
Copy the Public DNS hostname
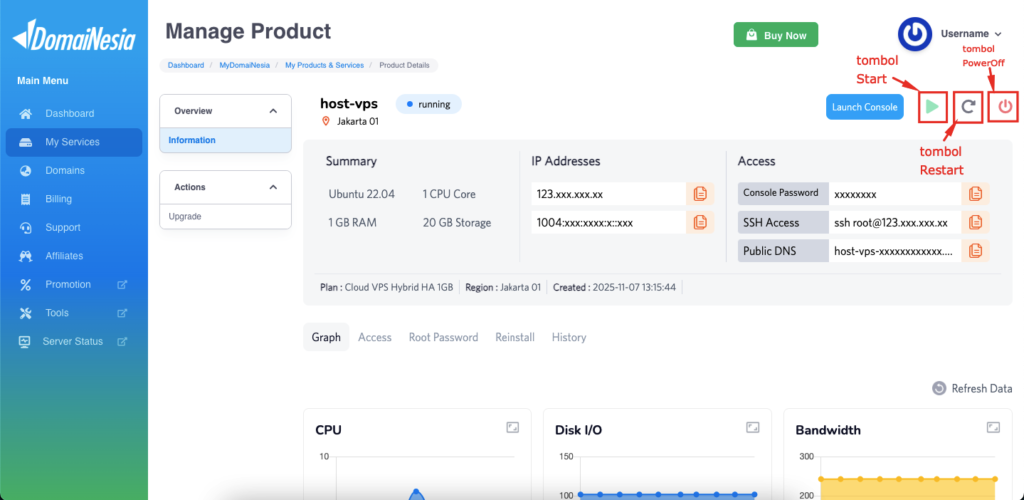(x=976, y=251)
